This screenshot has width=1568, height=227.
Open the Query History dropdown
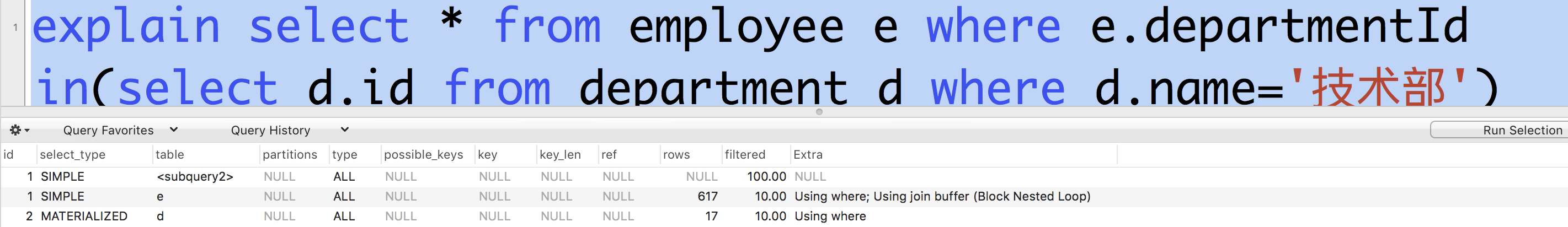289,130
